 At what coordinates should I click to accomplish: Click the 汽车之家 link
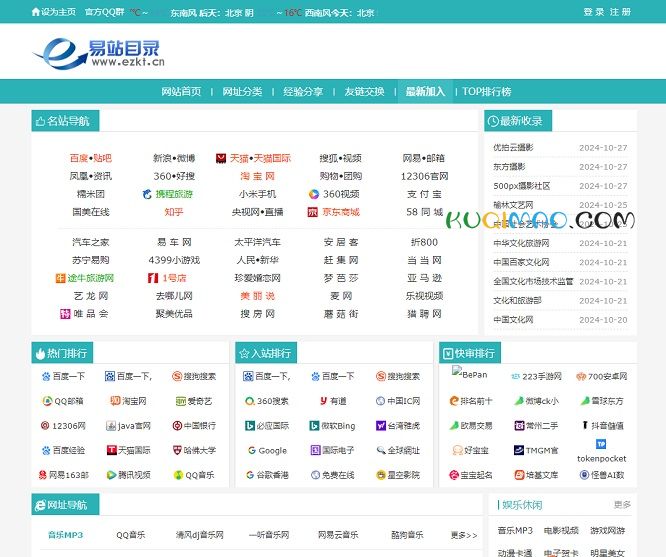coord(90,242)
